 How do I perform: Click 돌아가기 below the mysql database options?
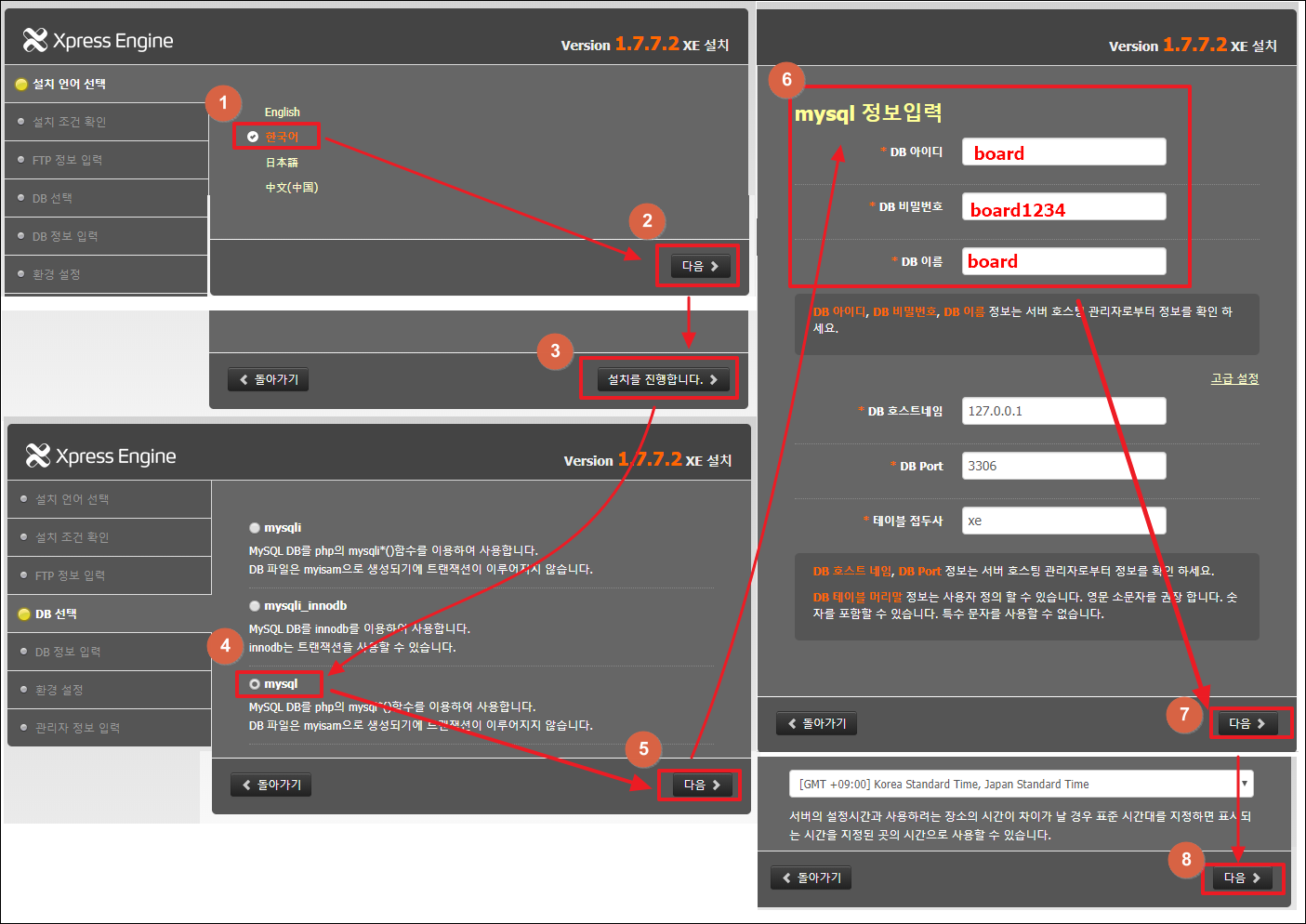271,785
